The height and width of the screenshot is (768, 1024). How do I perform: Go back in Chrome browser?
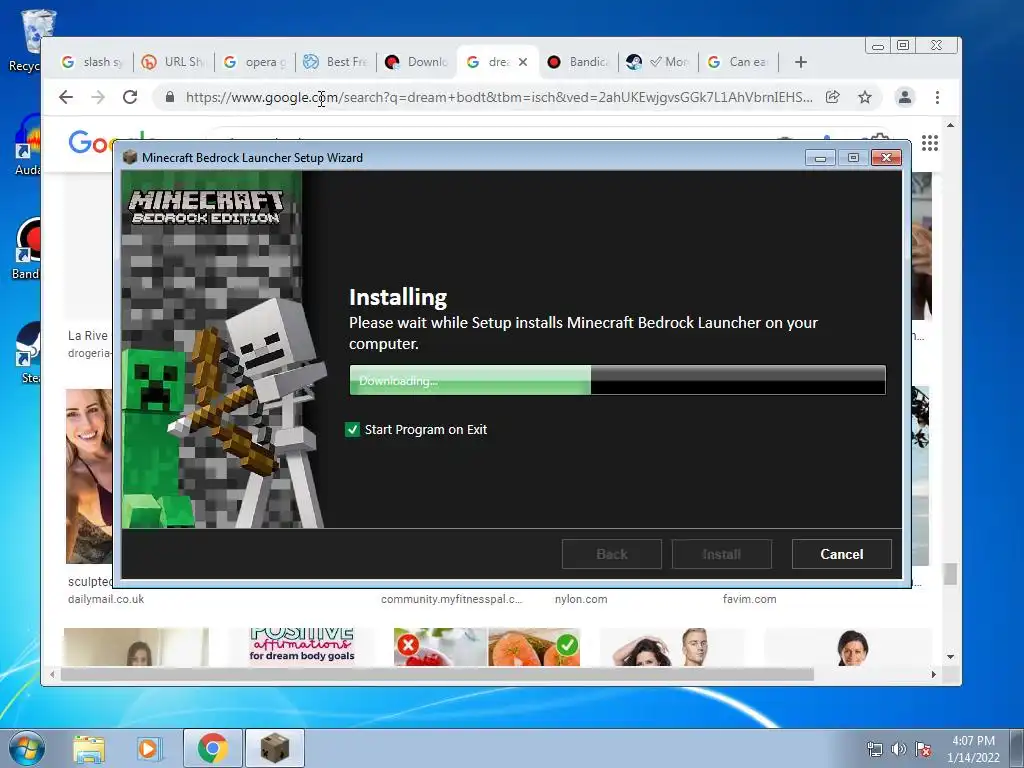tap(66, 97)
